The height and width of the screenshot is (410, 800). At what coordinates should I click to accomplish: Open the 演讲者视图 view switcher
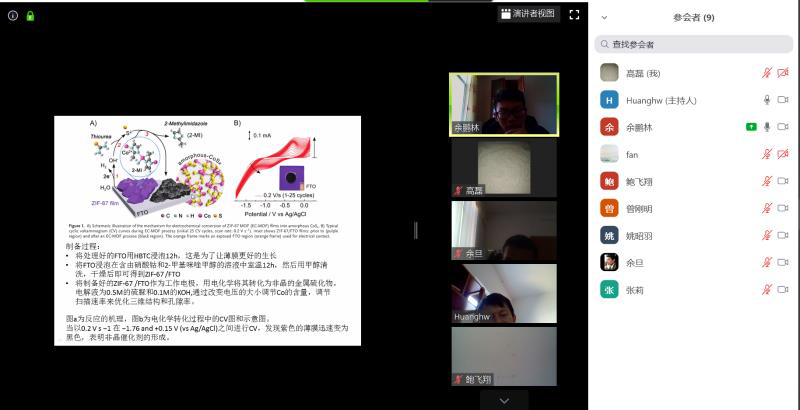tap(526, 14)
